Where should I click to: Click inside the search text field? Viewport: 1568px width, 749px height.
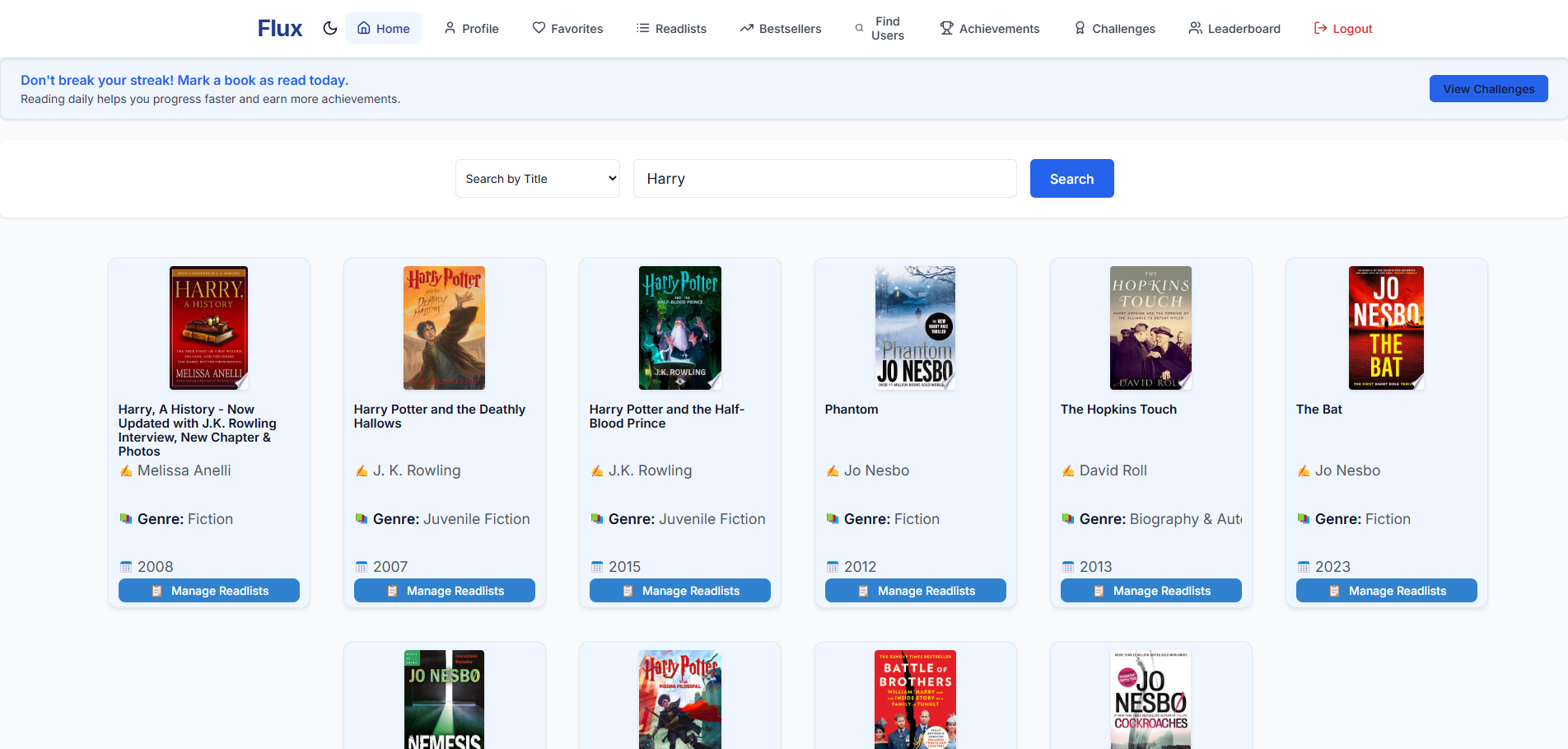[x=824, y=178]
